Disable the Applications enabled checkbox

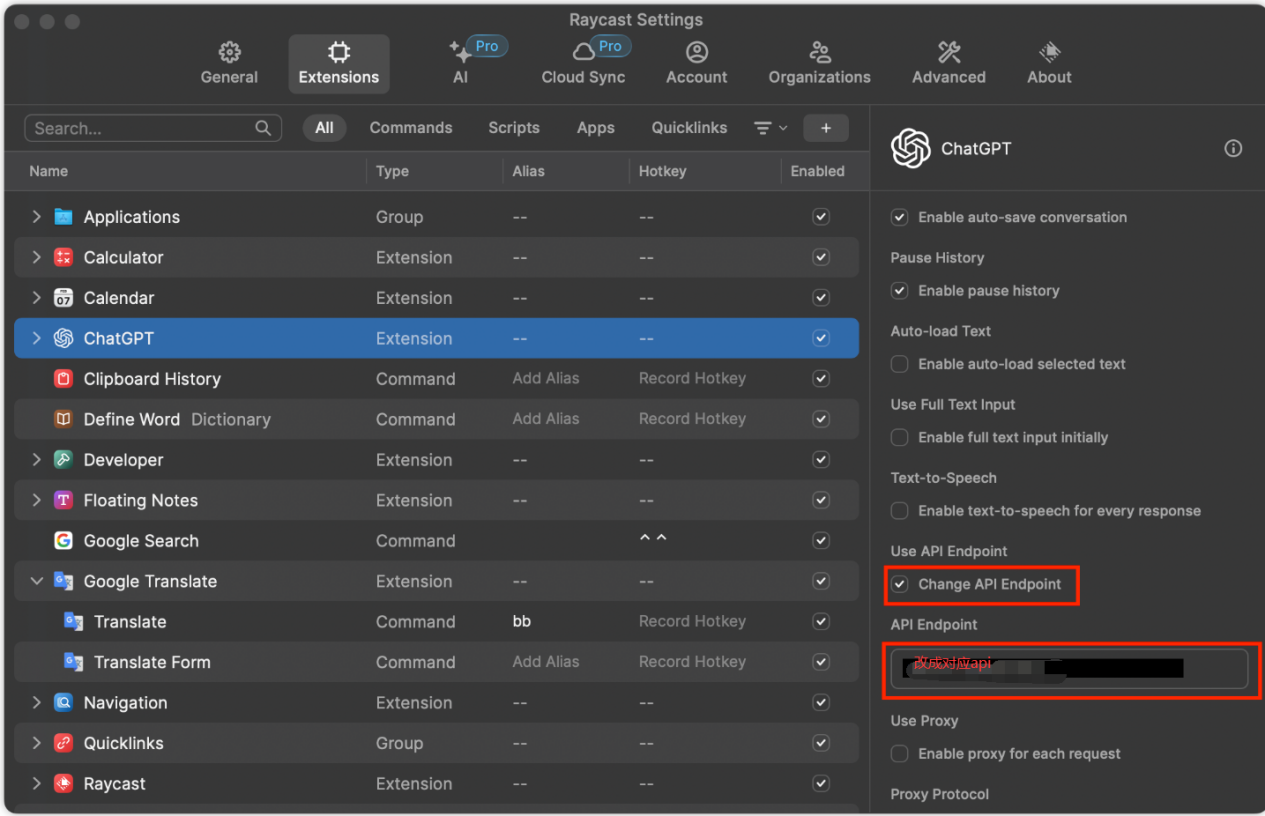(821, 217)
